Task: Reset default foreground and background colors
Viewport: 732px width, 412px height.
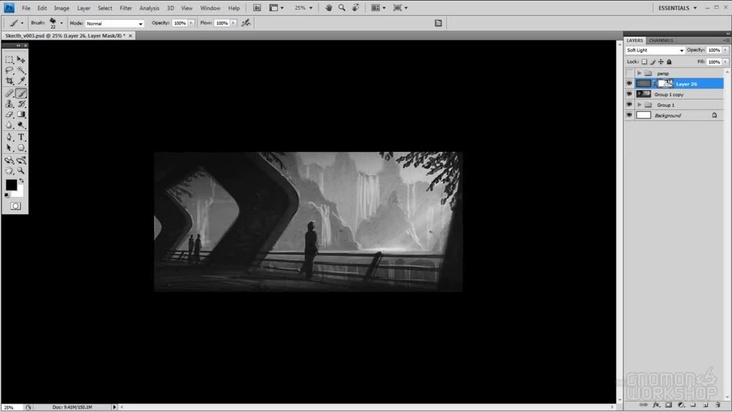Action: coord(7,195)
